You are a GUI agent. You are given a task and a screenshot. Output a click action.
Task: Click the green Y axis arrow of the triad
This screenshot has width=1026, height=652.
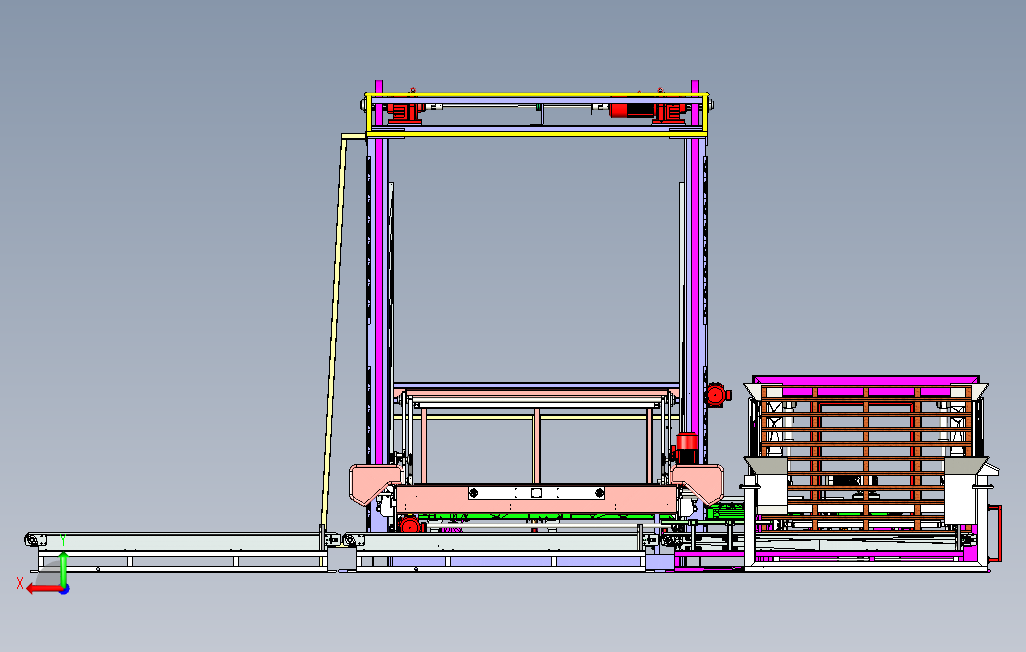[63, 568]
